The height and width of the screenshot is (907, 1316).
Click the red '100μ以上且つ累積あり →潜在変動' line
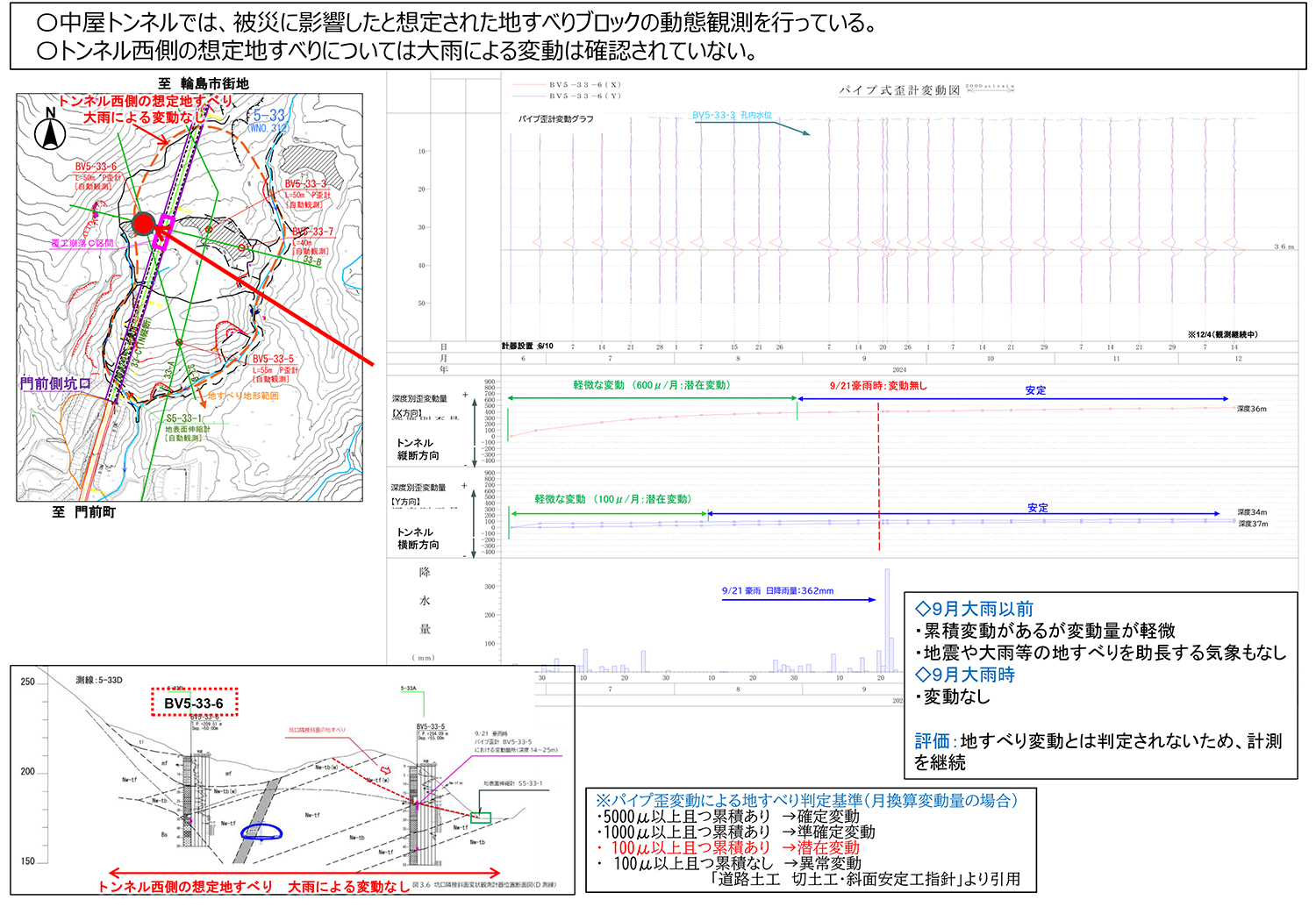[728, 847]
